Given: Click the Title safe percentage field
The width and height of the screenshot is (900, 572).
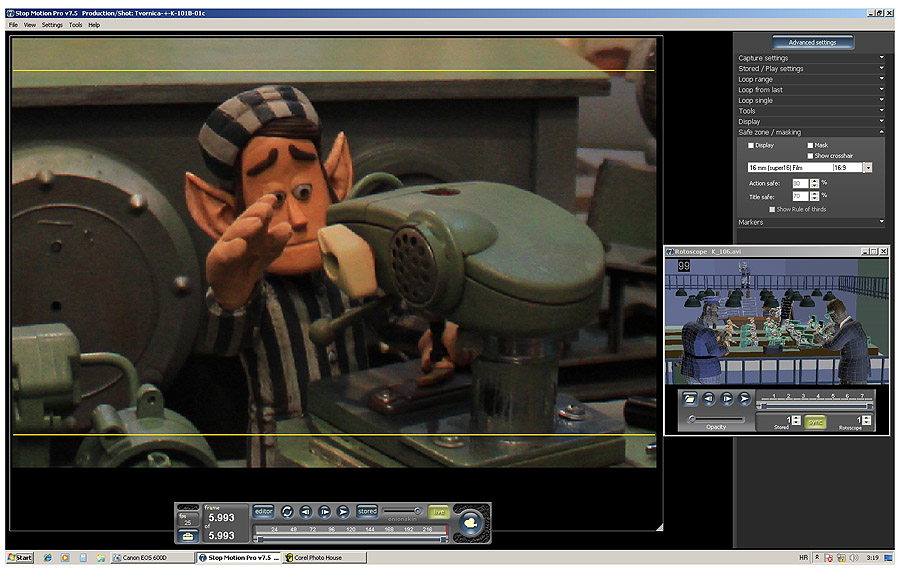Looking at the screenshot, I should (x=801, y=196).
